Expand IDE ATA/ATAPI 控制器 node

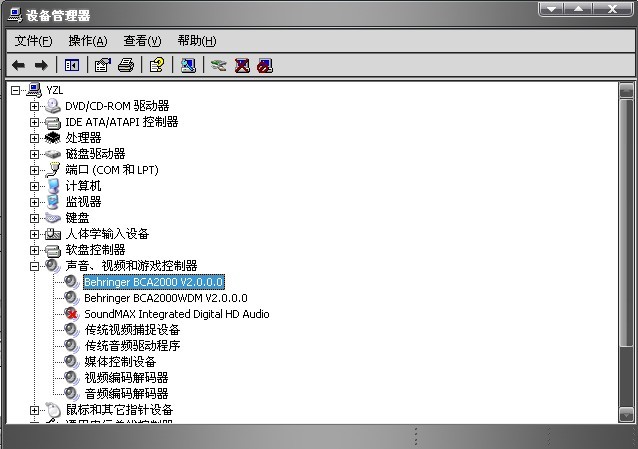(x=35, y=122)
